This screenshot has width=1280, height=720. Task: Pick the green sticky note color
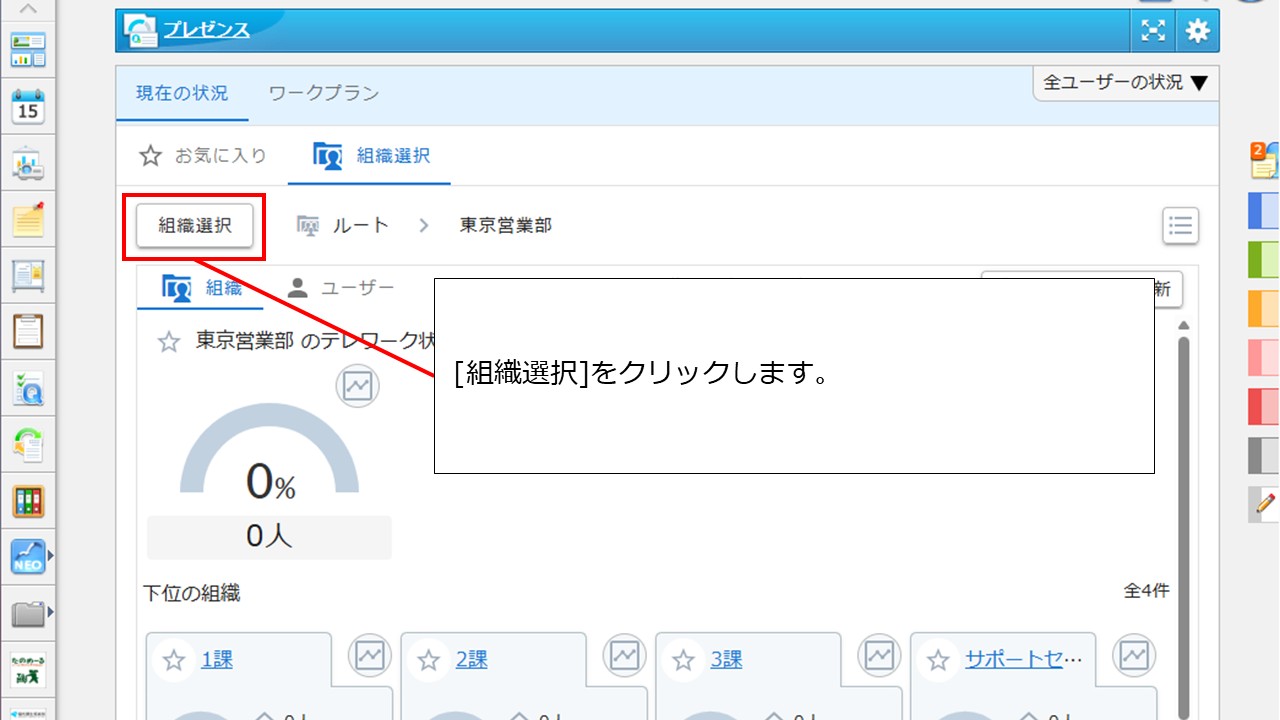coord(1264,260)
